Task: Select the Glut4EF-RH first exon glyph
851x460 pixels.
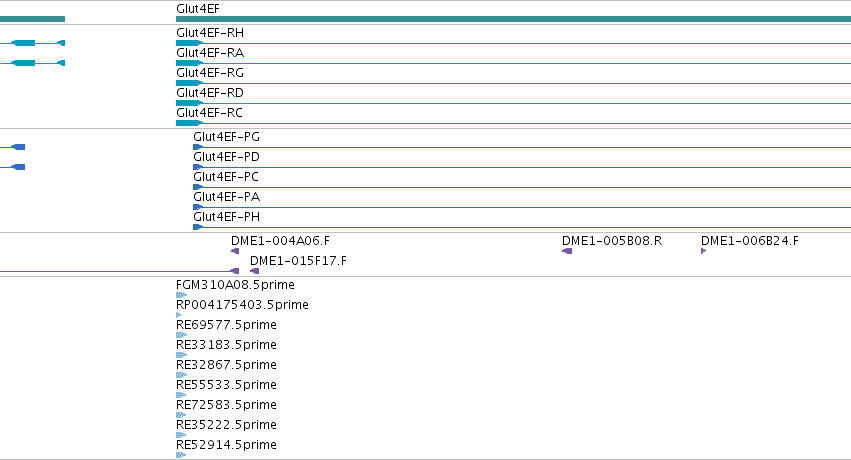Action: (189, 43)
